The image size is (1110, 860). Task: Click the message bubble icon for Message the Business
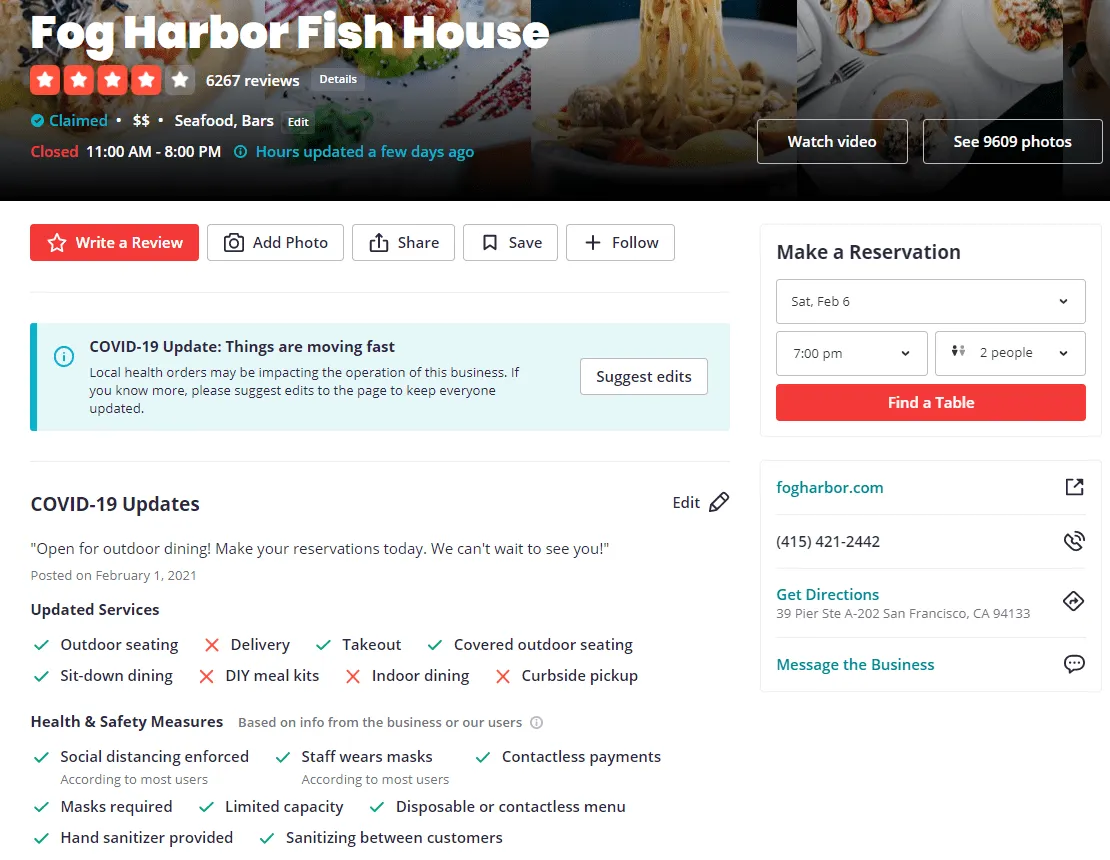[x=1074, y=664]
